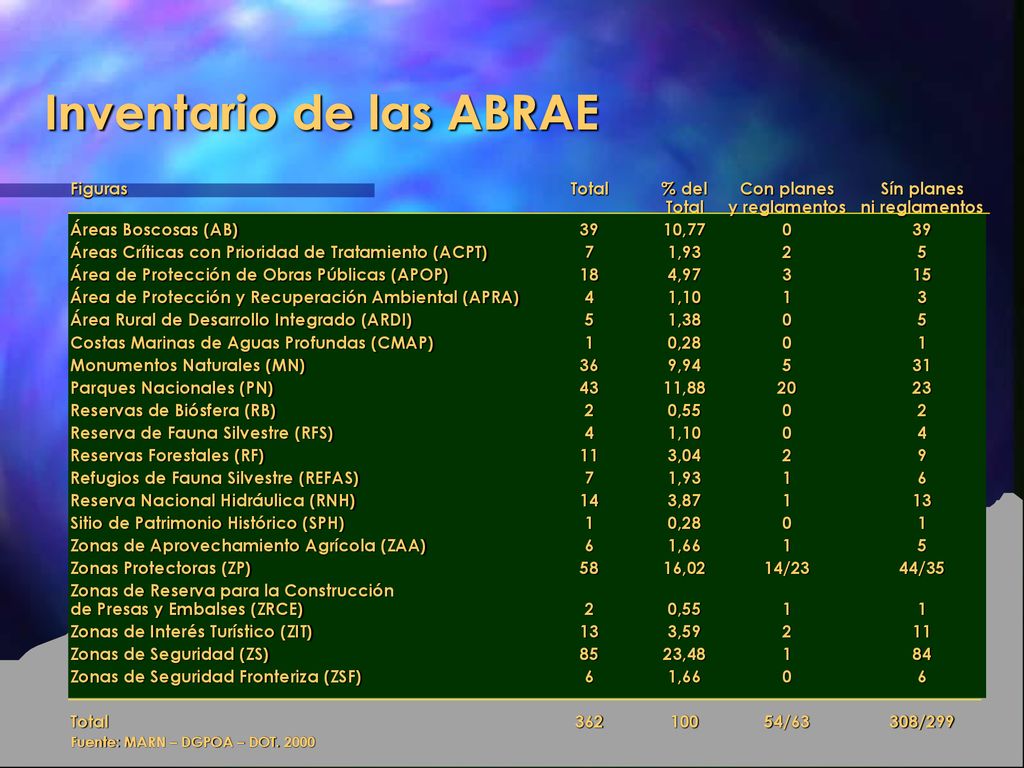1024x768 pixels.
Task: Select the '3,87' percentage in the RNH row
Action: [x=684, y=501]
